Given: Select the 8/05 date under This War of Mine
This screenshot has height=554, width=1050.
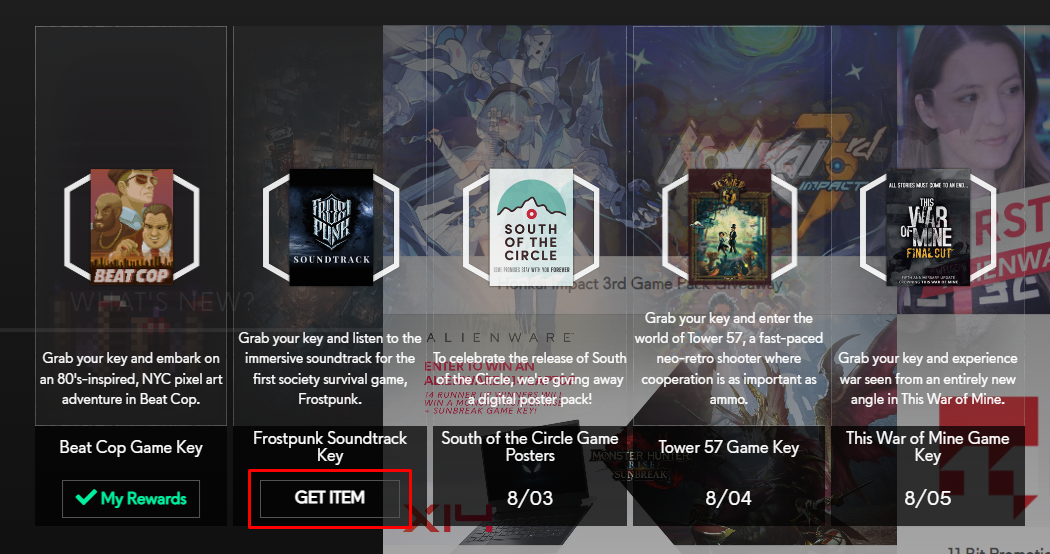Looking at the screenshot, I should click(927, 498).
